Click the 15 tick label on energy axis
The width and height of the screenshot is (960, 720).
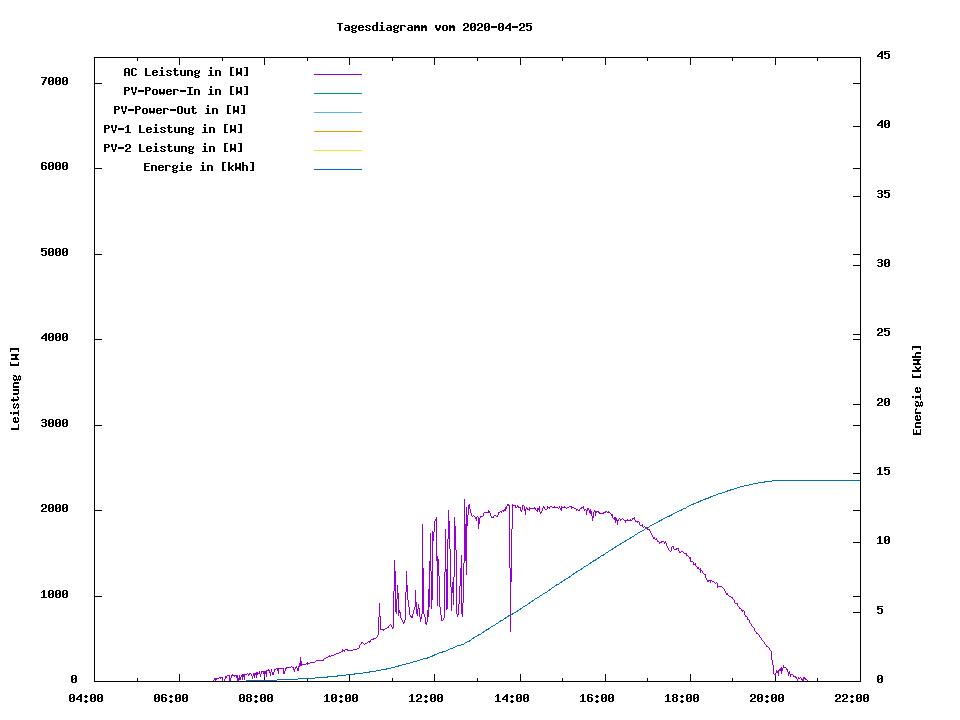click(883, 472)
